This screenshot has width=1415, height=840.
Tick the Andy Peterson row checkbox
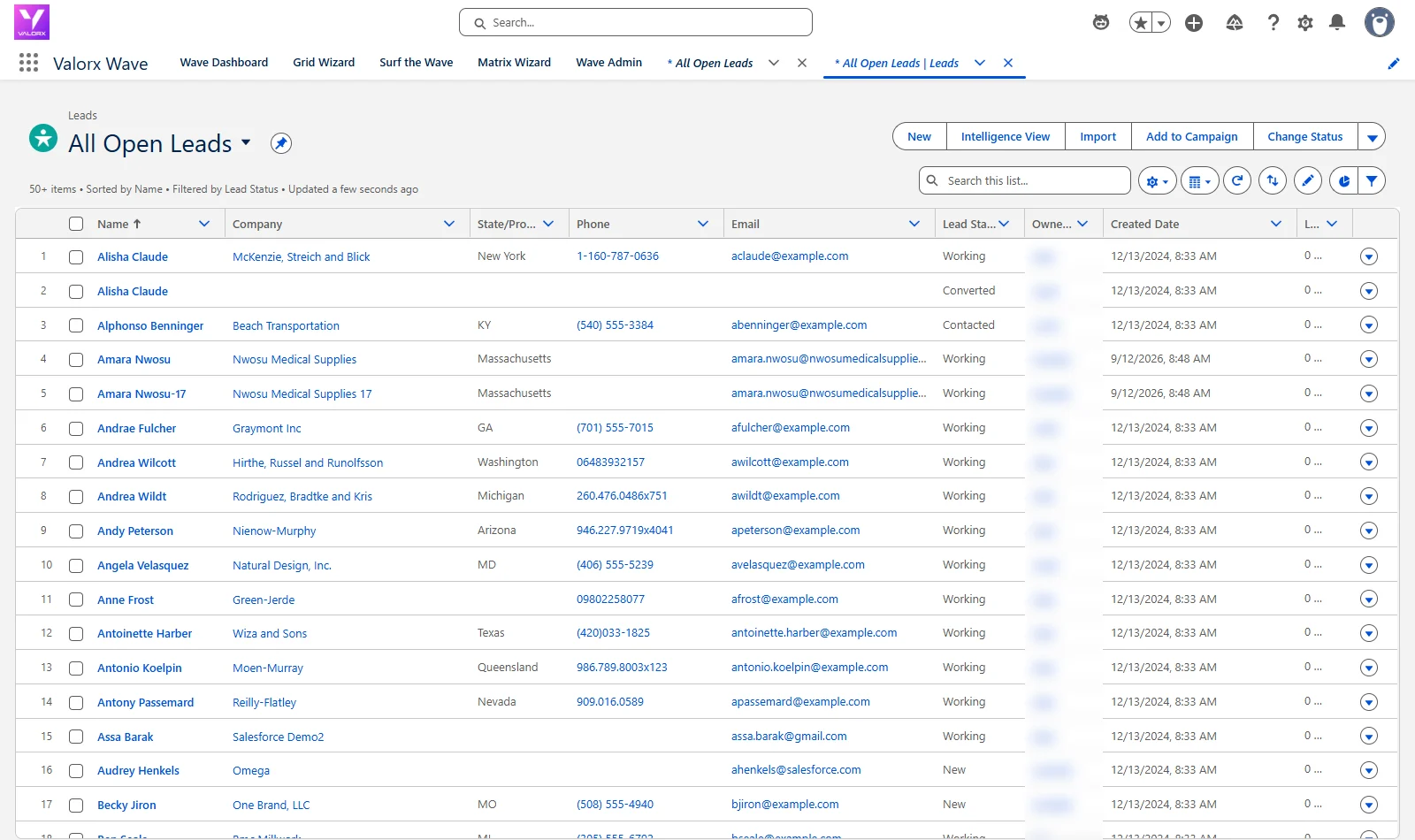tap(76, 531)
